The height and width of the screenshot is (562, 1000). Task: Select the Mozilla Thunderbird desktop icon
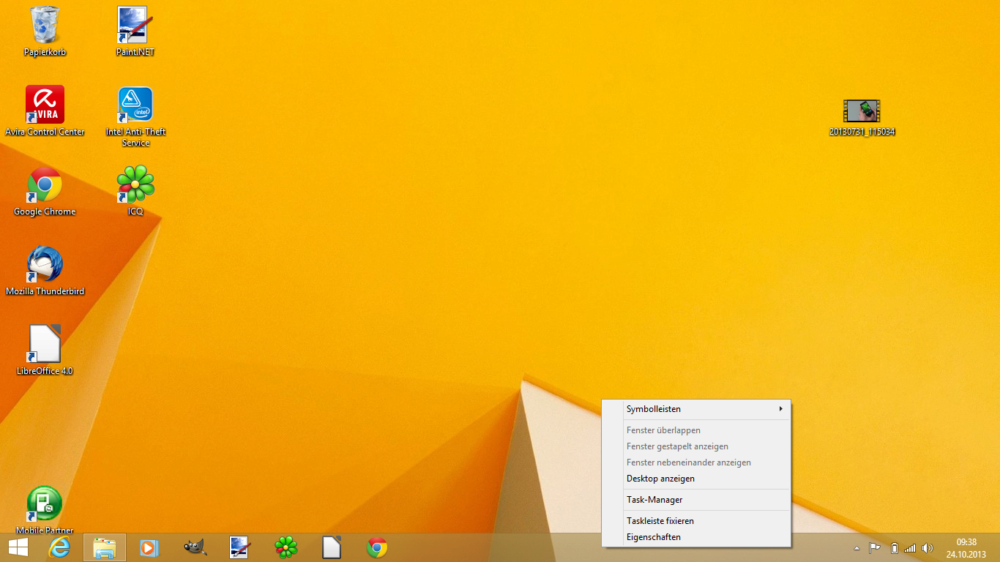coord(45,271)
